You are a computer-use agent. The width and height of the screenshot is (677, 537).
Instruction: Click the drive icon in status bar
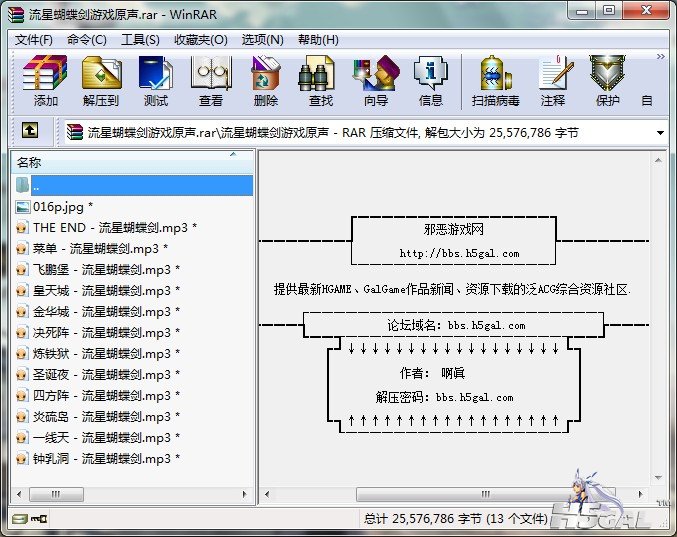point(19,518)
